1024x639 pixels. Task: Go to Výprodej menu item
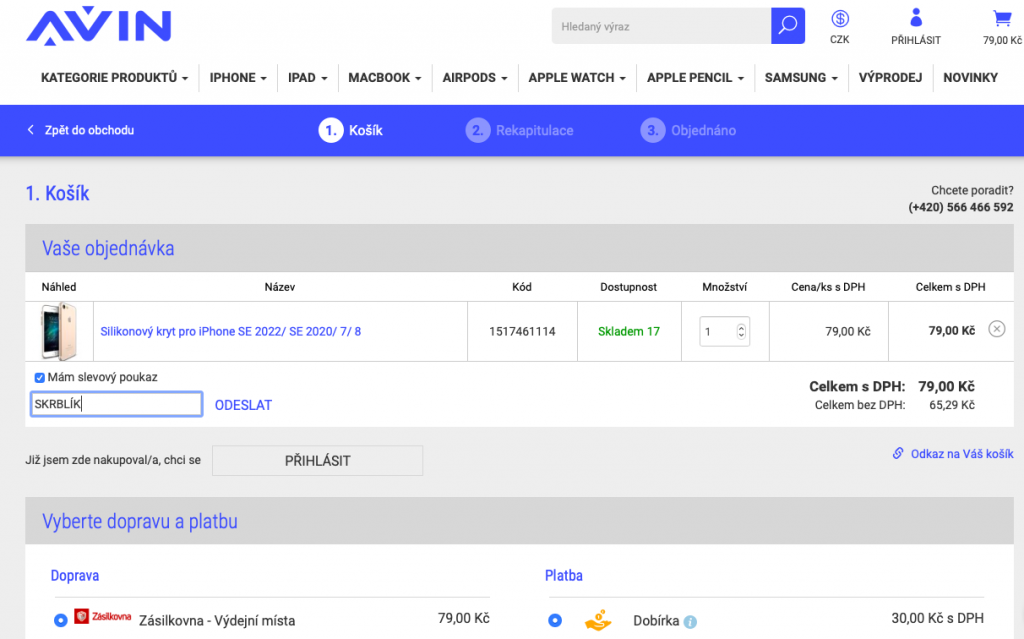pyautogui.click(x=890, y=78)
